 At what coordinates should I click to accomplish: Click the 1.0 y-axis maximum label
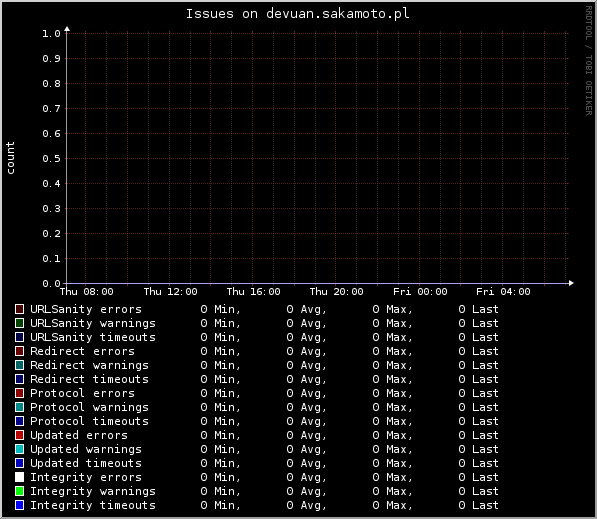pos(51,34)
